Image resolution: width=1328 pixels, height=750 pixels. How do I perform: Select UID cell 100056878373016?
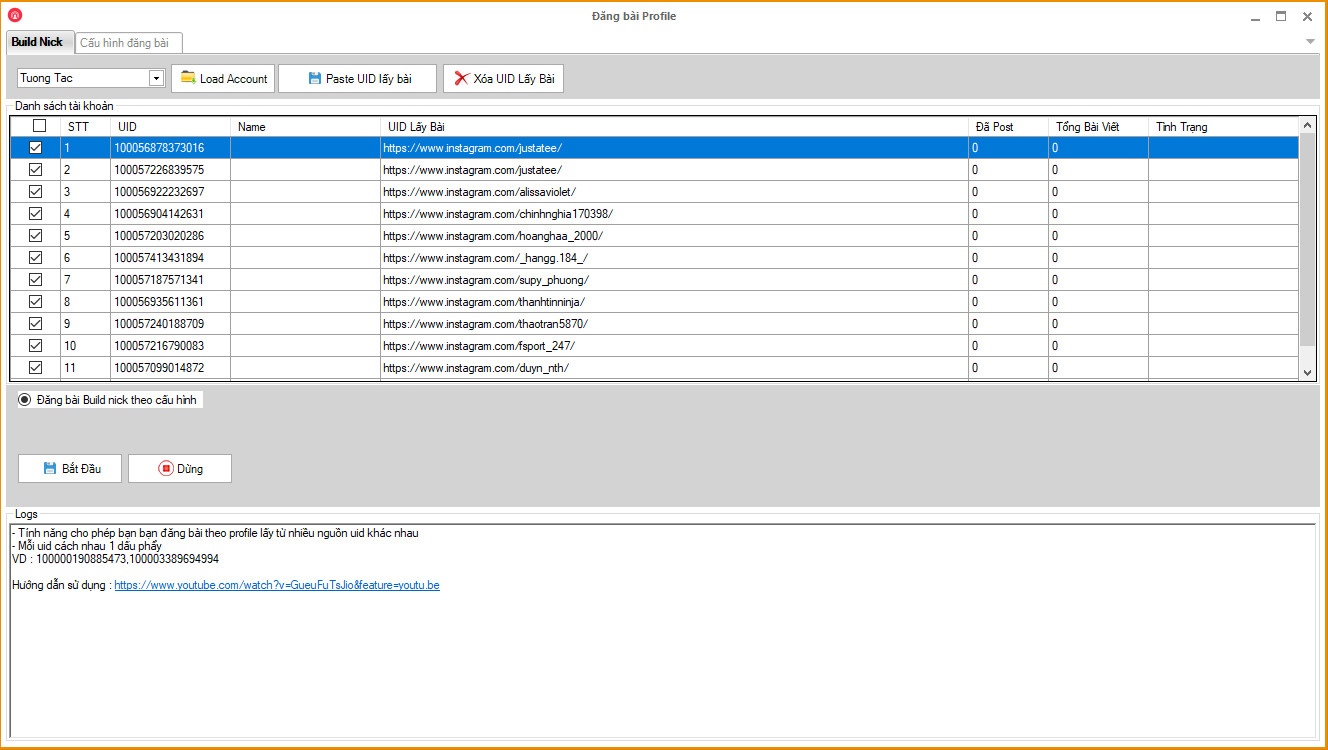(170, 148)
